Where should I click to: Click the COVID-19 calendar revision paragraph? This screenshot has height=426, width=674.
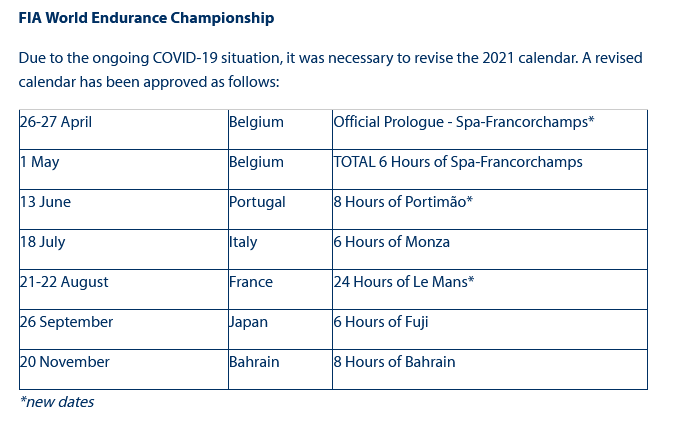[330, 70]
